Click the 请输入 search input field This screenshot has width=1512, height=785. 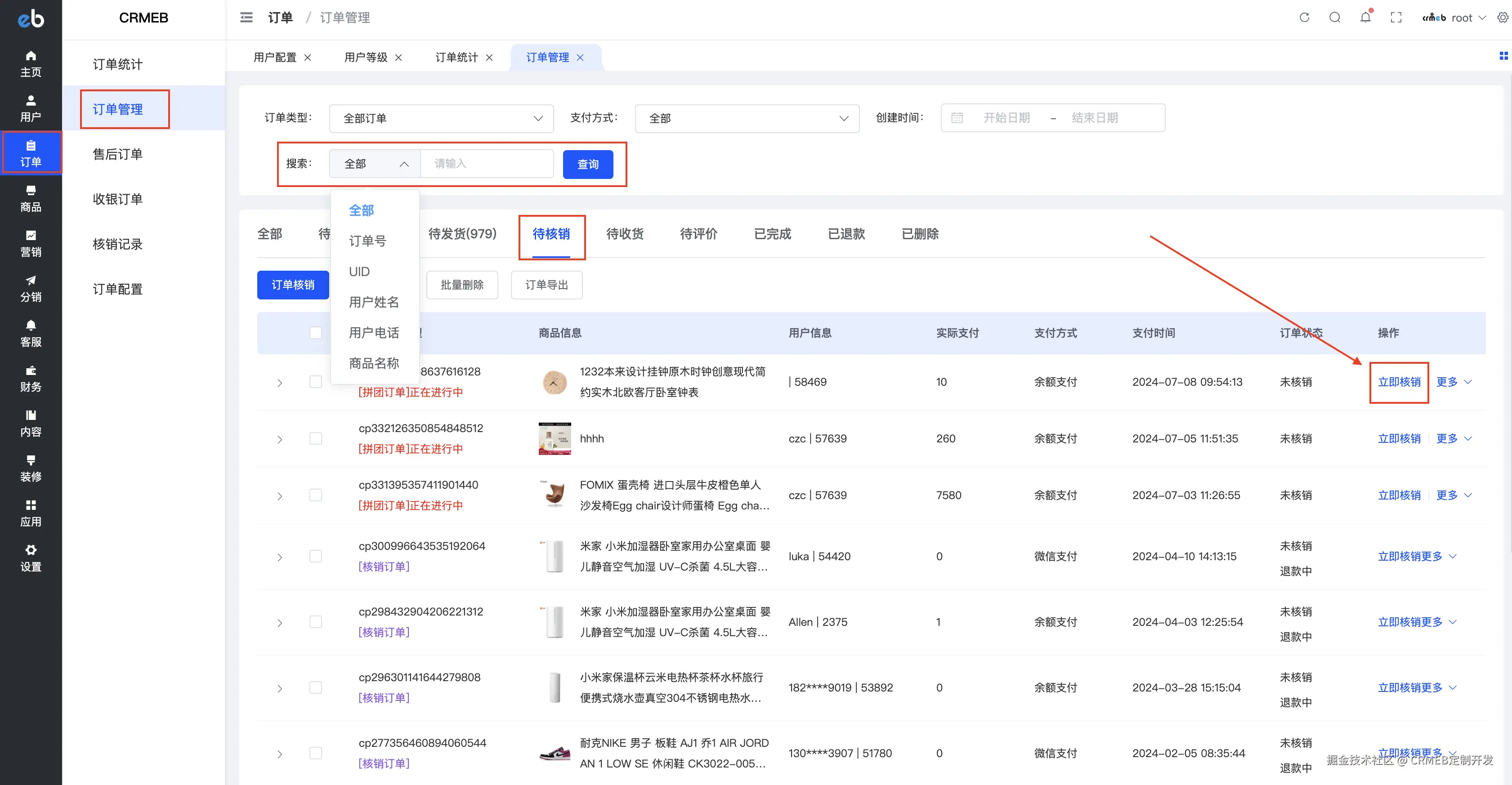click(486, 164)
